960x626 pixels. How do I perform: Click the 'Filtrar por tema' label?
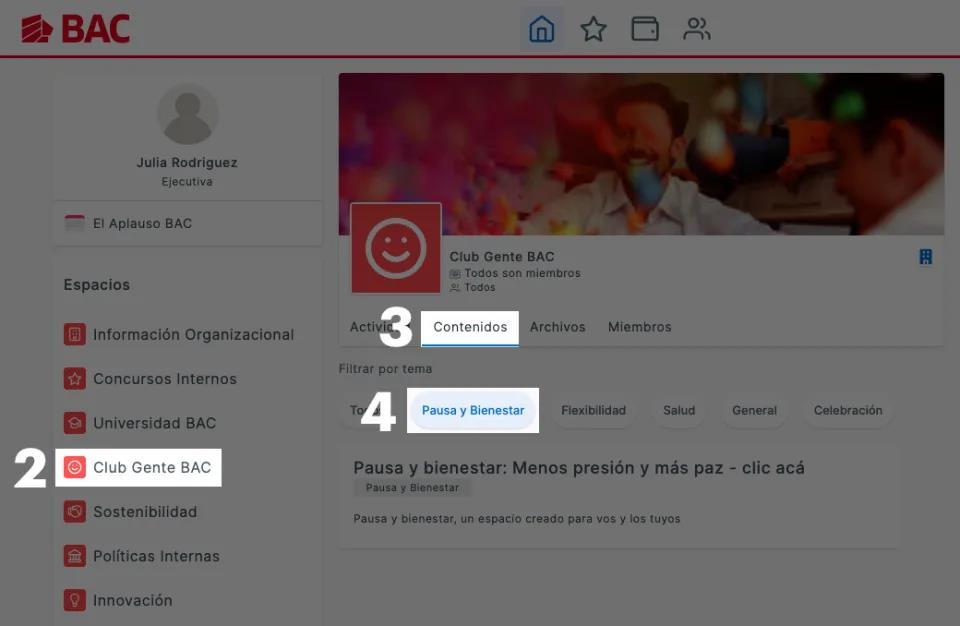[385, 369]
